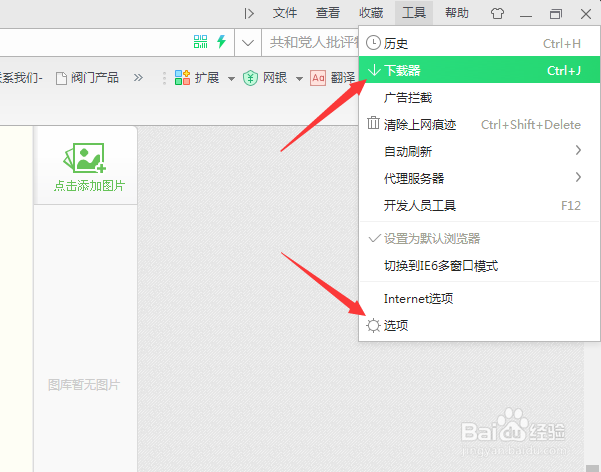This screenshot has height=472, width=601.
Task: Expand the address bar dropdown arrow
Action: 248,42
